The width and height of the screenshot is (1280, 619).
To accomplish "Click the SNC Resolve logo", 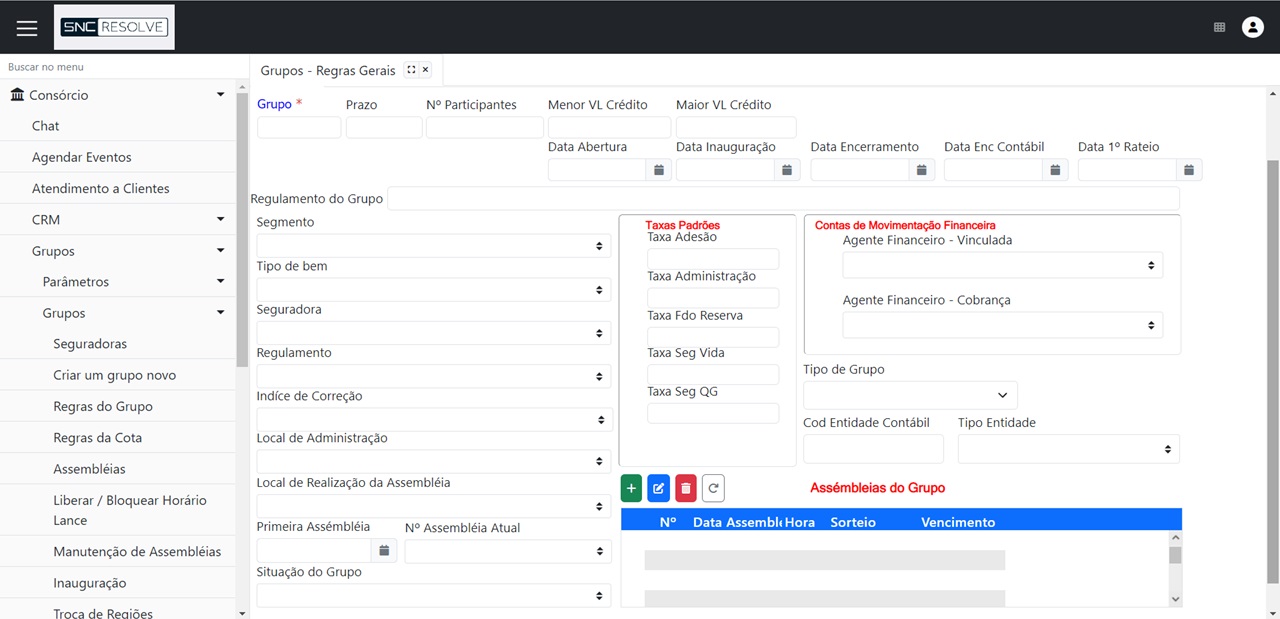I will point(114,27).
